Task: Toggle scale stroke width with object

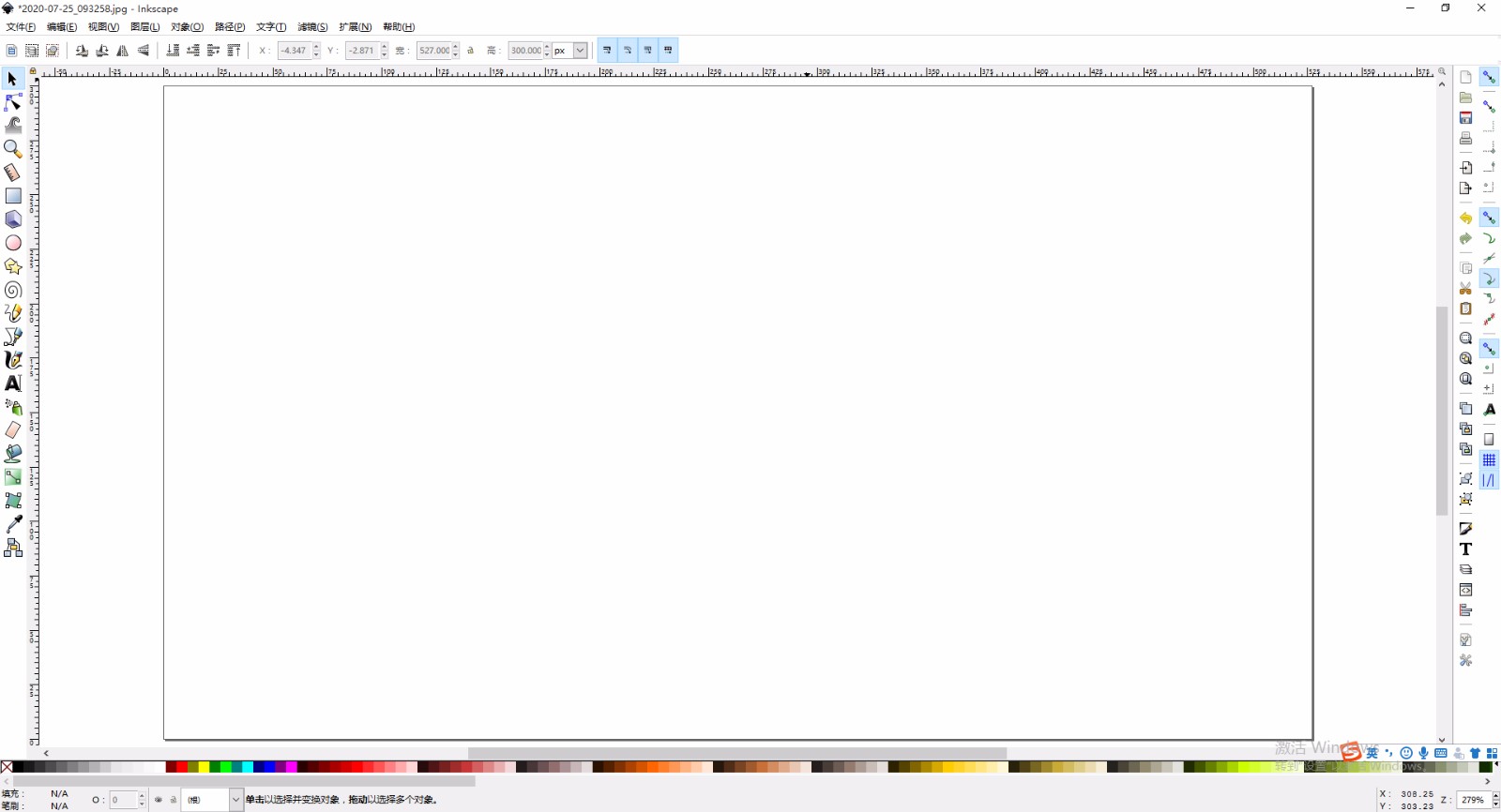Action: point(607,51)
